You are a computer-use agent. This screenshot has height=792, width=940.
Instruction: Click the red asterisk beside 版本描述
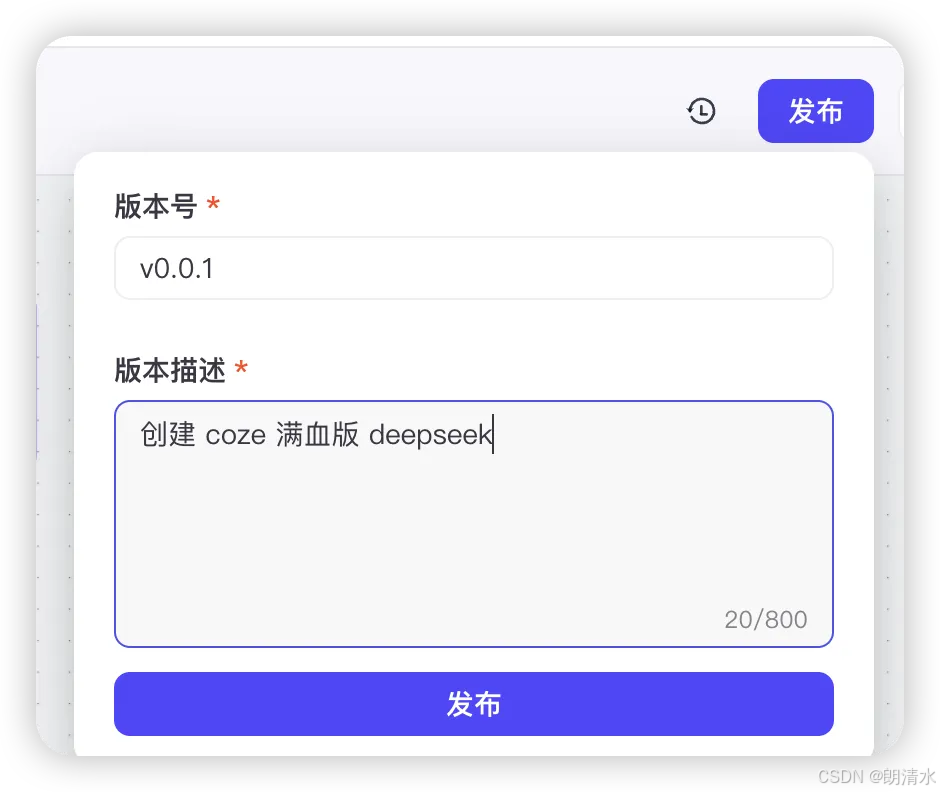coord(241,367)
